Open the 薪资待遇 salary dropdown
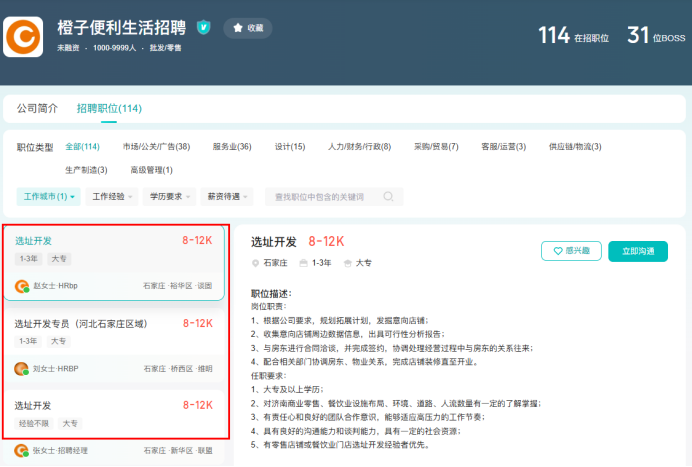 tap(228, 196)
